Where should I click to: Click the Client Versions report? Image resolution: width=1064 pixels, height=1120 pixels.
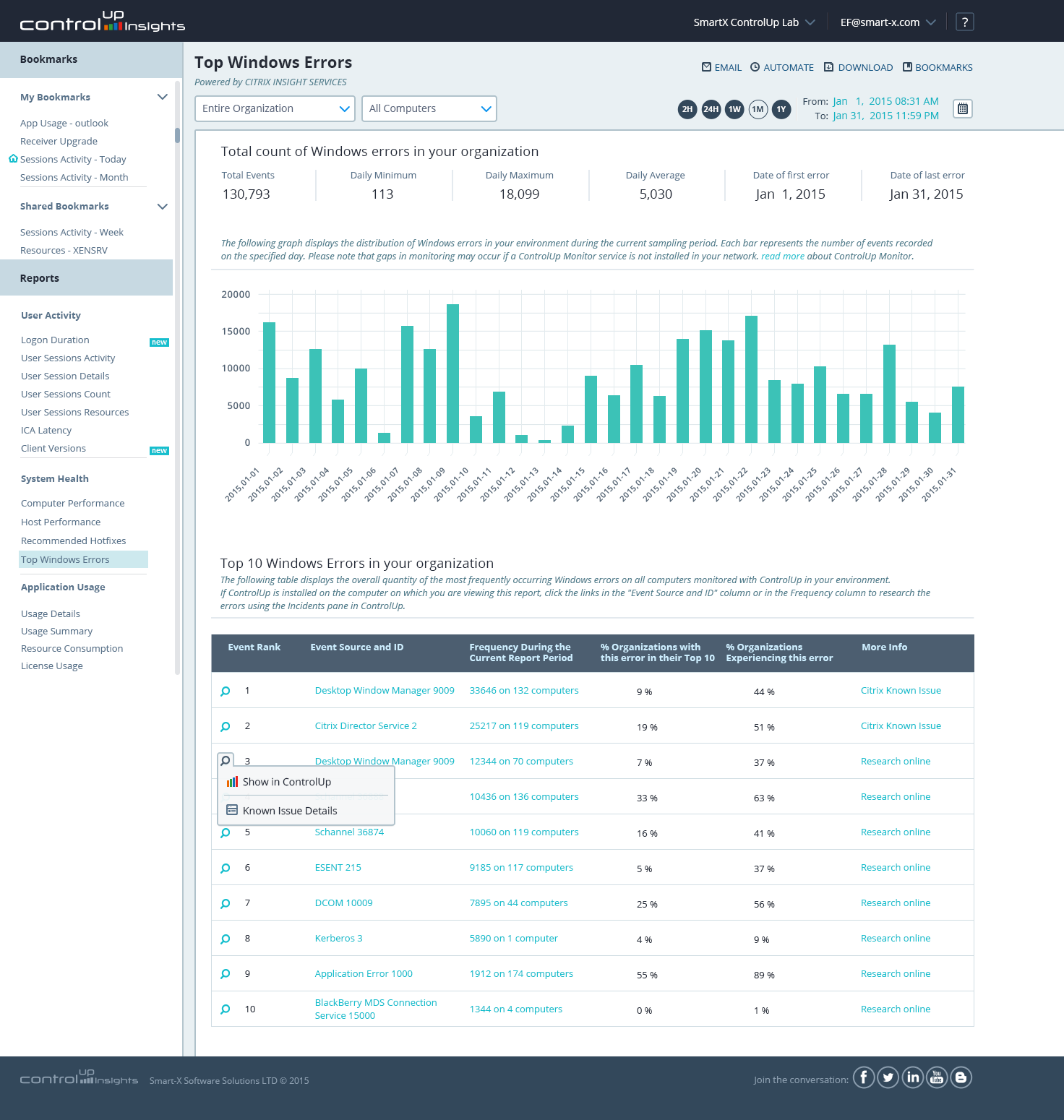tap(53, 449)
